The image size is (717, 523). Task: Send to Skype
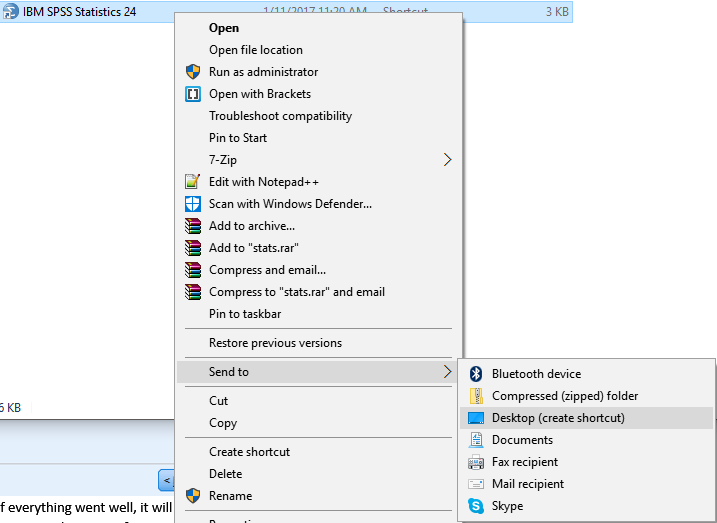[586, 506]
